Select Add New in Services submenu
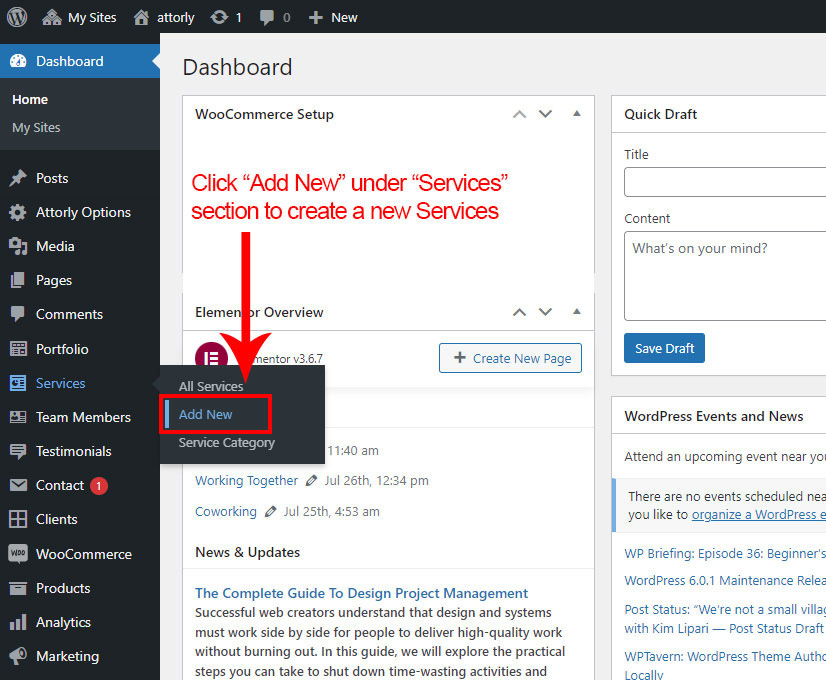826x680 pixels. click(x=206, y=414)
